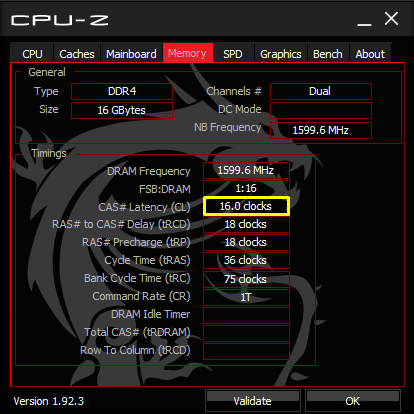414x414 pixels.
Task: Switch to the CPU tab
Action: coord(32,53)
